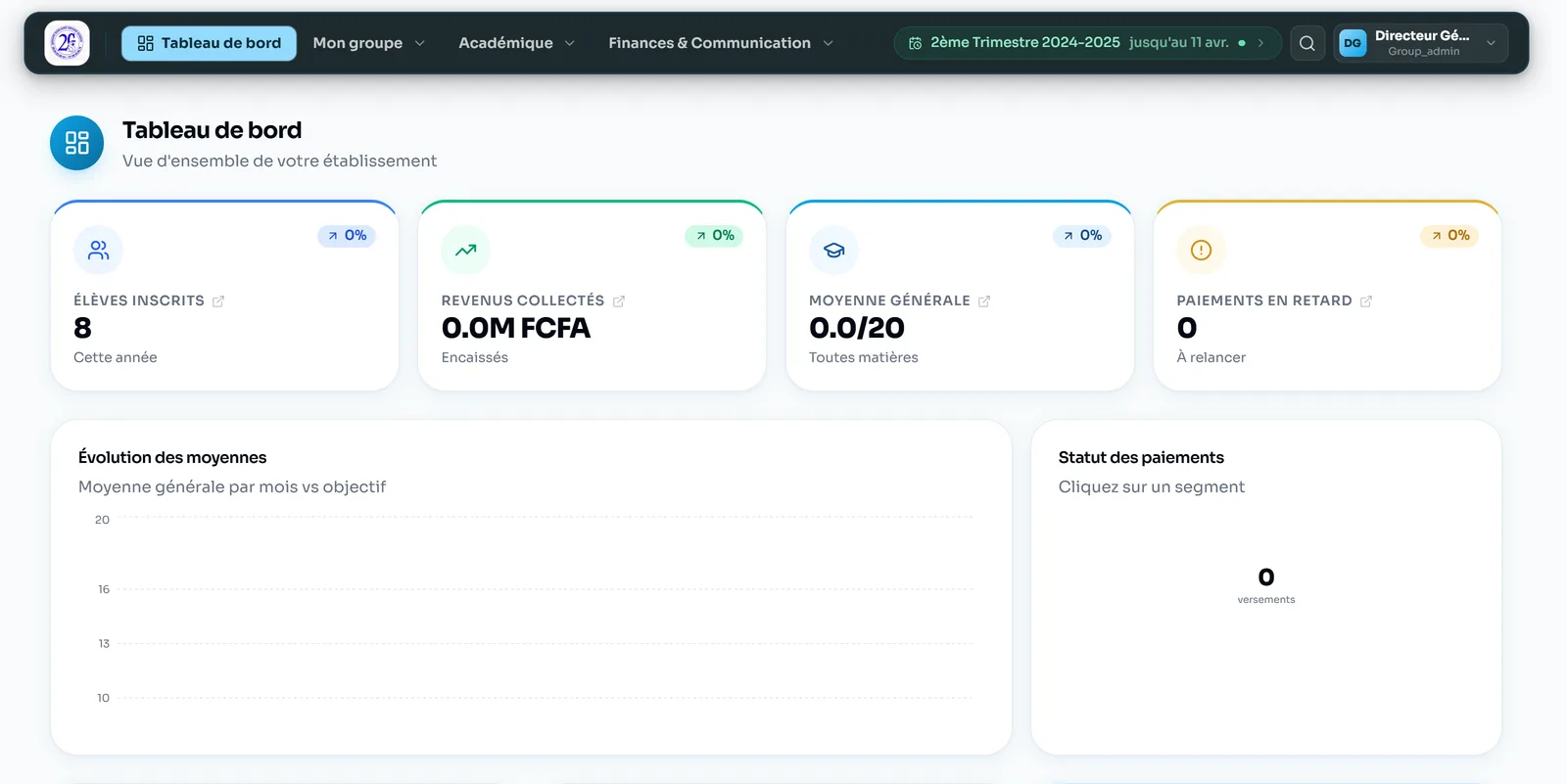The height and width of the screenshot is (784, 1567).
Task: Expand the Mon groupe menu
Action: click(368, 43)
